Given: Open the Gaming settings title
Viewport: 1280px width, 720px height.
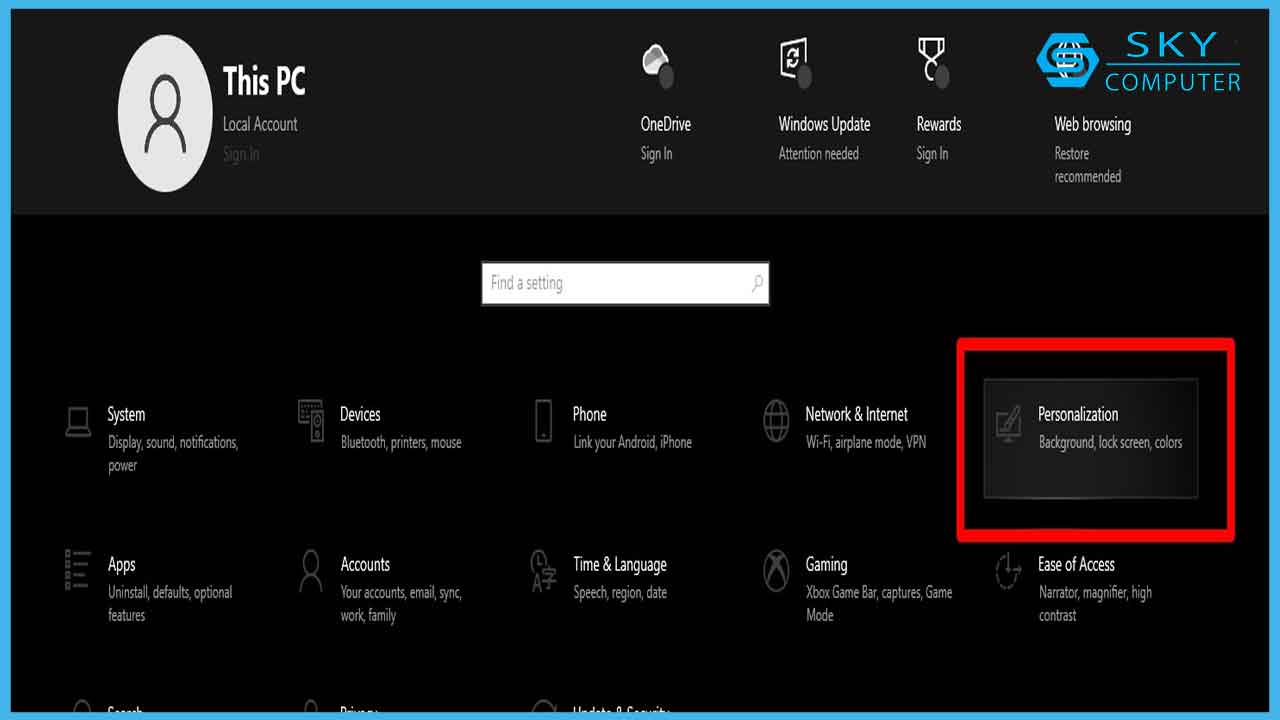Looking at the screenshot, I should tap(826, 565).
